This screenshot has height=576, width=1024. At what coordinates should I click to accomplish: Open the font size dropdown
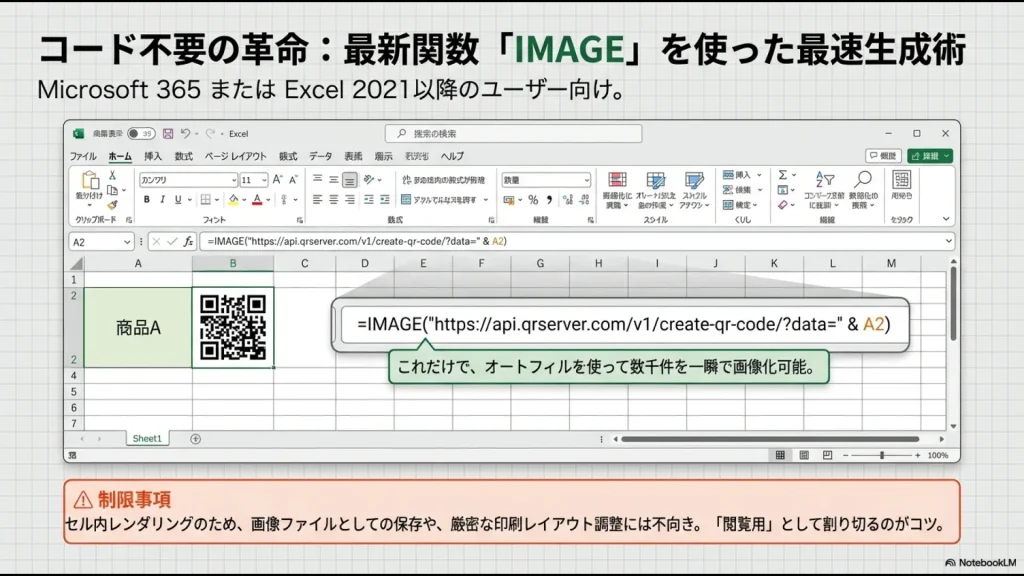264,180
